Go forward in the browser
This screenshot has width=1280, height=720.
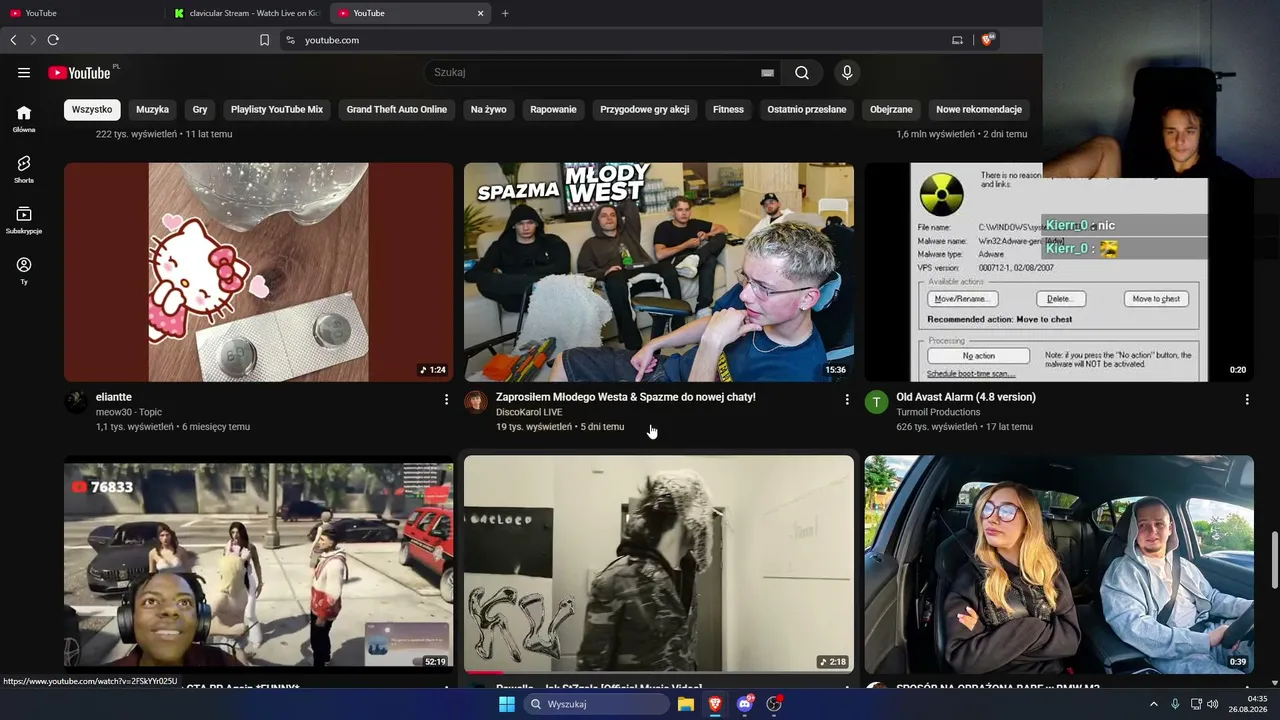point(33,40)
